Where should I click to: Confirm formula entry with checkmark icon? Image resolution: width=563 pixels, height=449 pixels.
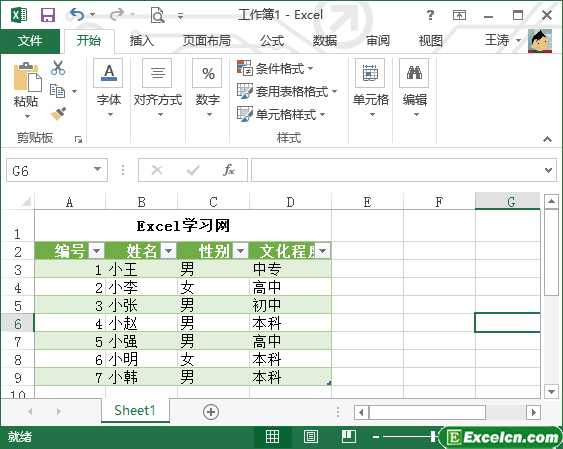193,170
